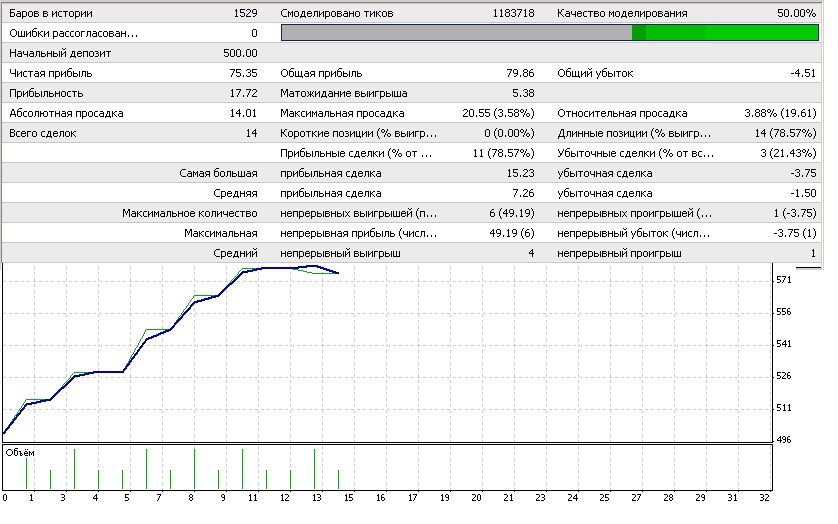
Task: Click the -4.51 loss value
Action: [803, 73]
